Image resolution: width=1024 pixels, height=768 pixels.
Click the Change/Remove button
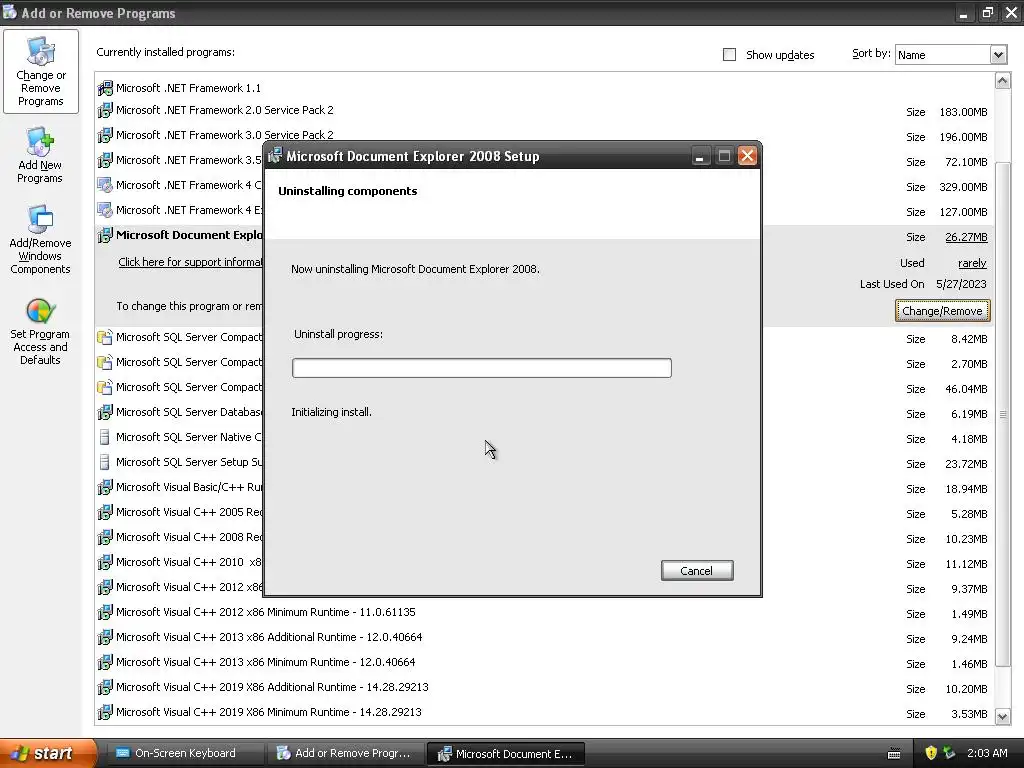[x=942, y=311]
